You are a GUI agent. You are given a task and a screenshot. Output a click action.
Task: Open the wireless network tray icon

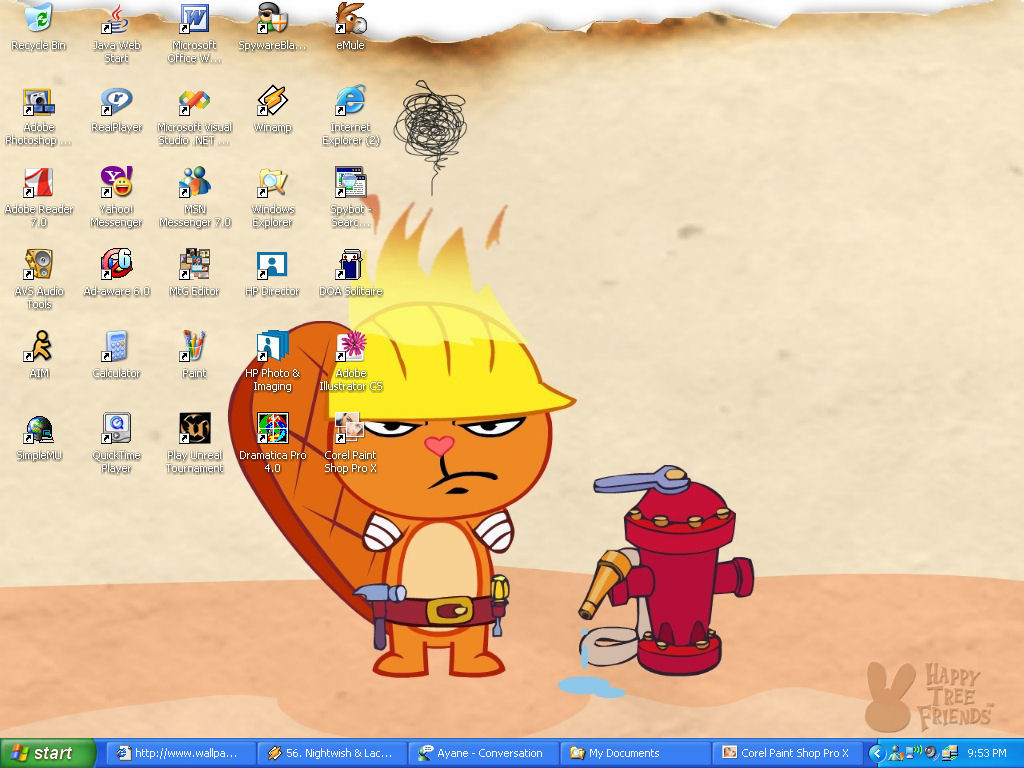click(913, 753)
